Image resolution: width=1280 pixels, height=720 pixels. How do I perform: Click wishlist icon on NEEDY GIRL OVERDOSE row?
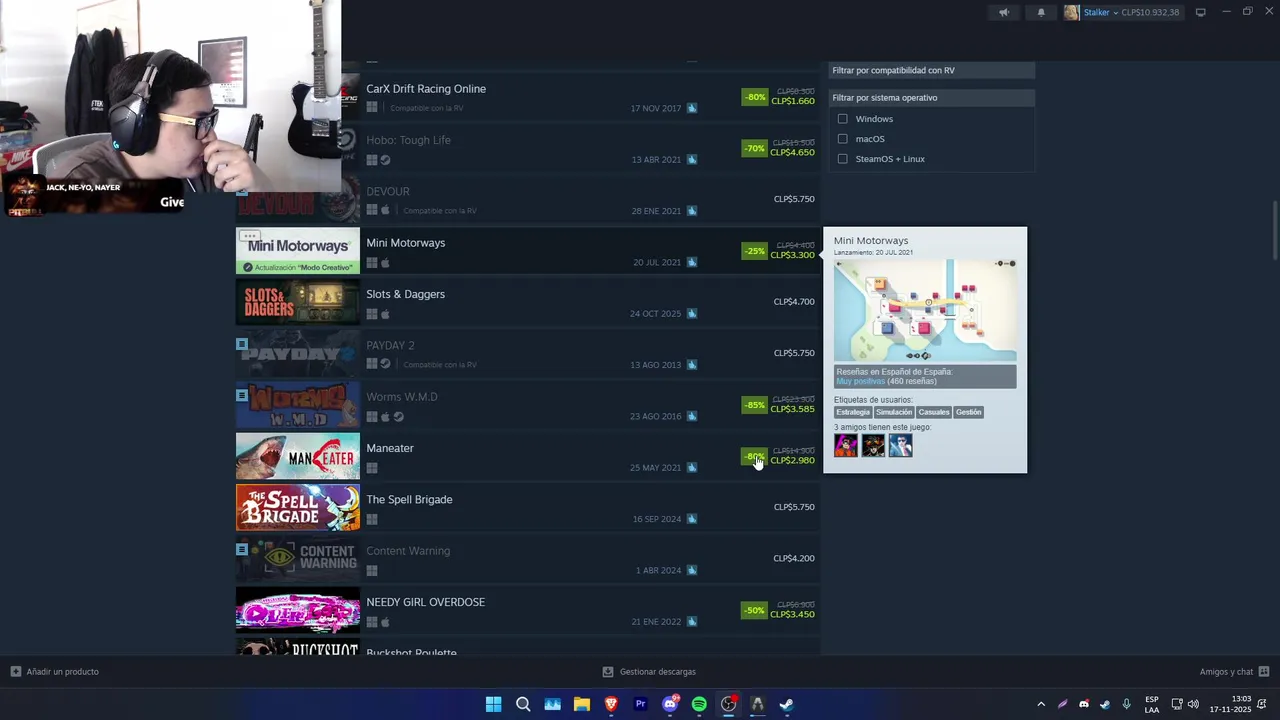[691, 621]
